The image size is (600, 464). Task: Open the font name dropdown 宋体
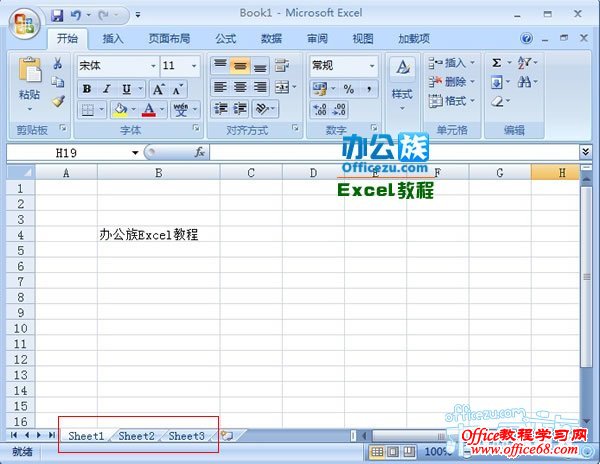tap(153, 66)
